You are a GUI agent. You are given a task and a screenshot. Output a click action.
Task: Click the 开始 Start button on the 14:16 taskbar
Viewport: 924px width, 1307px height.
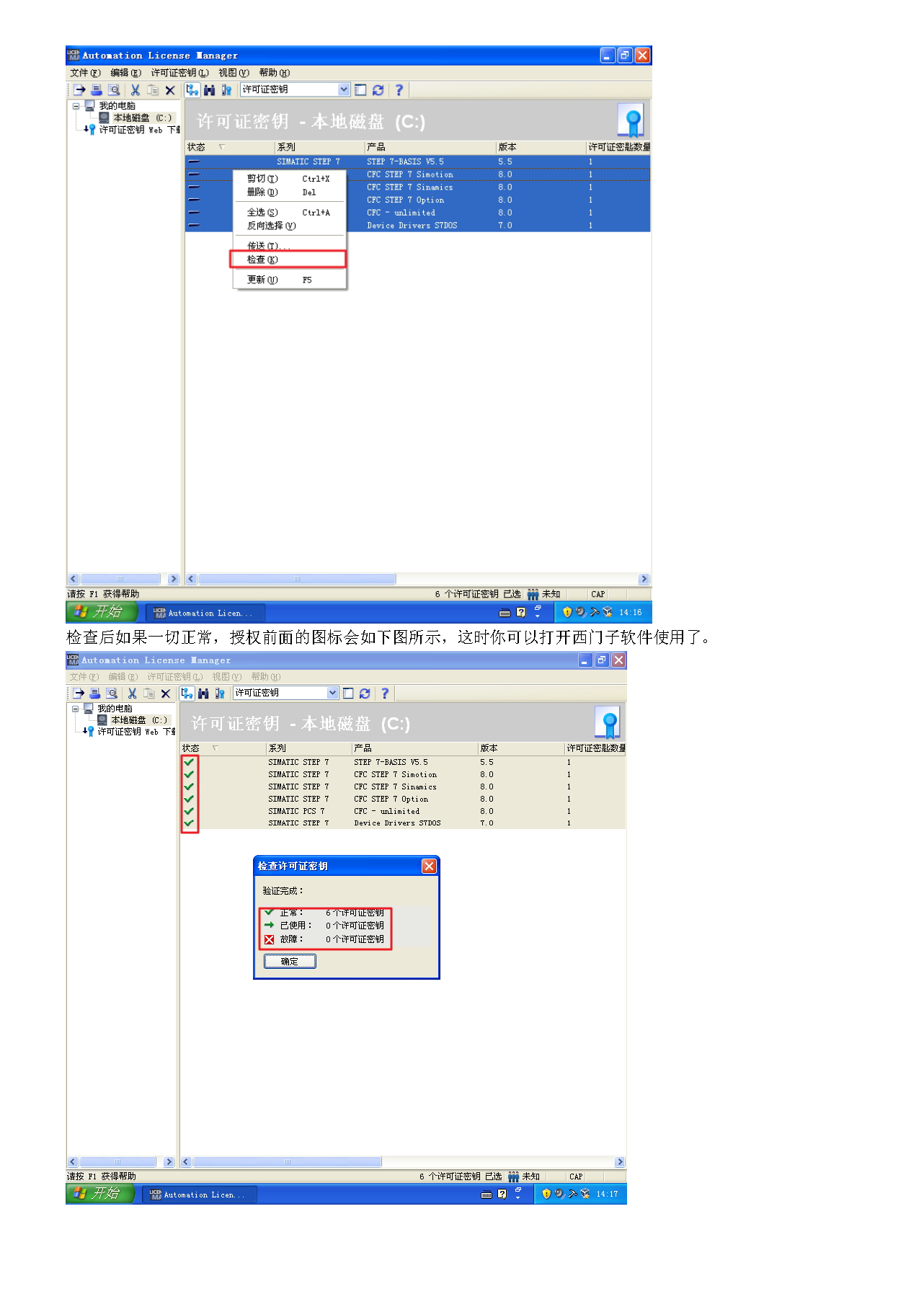(x=102, y=612)
